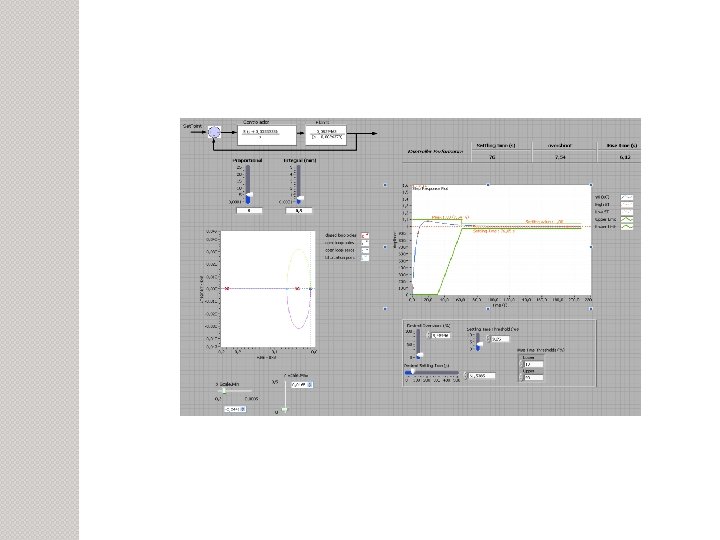This screenshot has height=540, width=720.
Task: Adjust the Desired Overshoot (%) vertical slider
Action: [418, 344]
